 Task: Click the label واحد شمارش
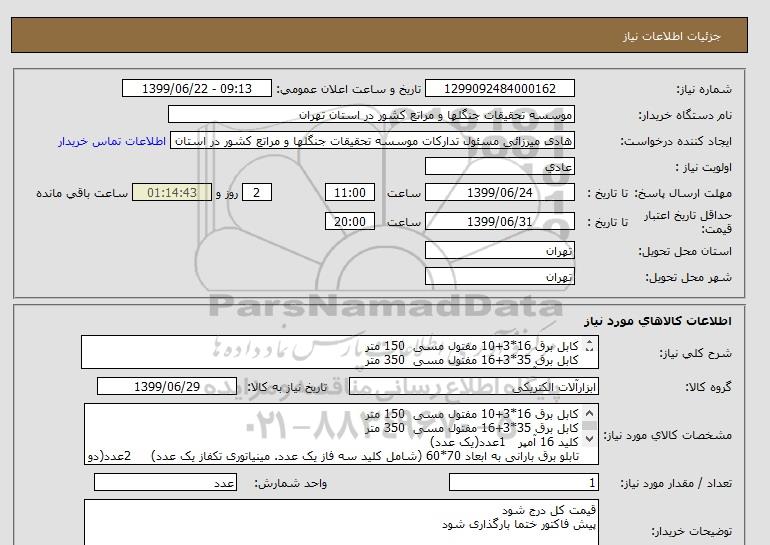tap(290, 484)
